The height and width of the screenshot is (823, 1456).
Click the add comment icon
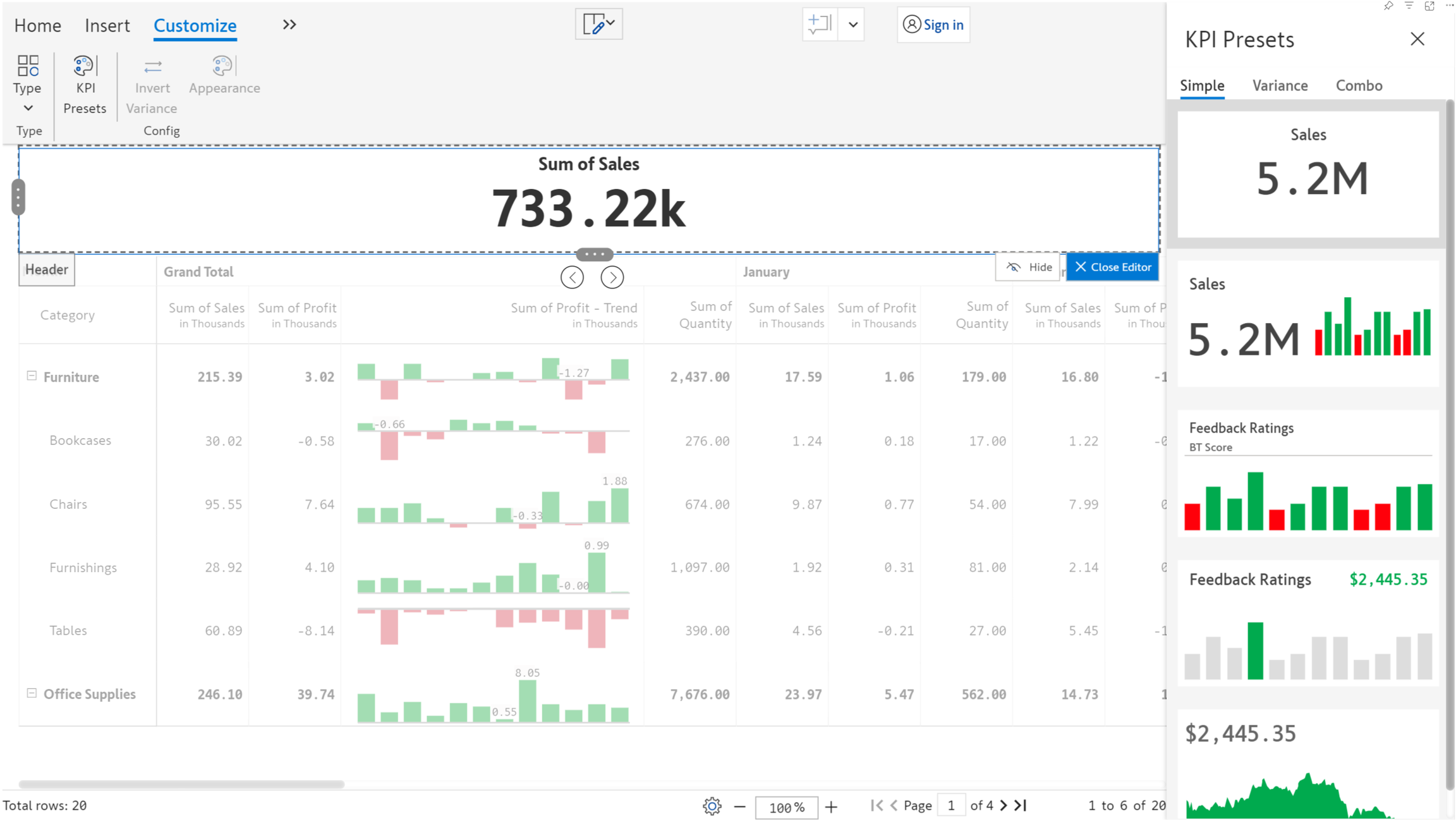(820, 25)
